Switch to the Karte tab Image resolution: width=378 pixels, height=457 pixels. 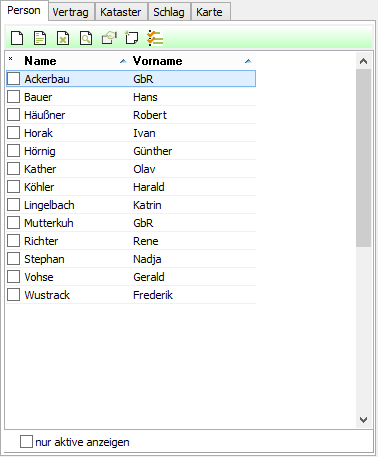tap(210, 12)
